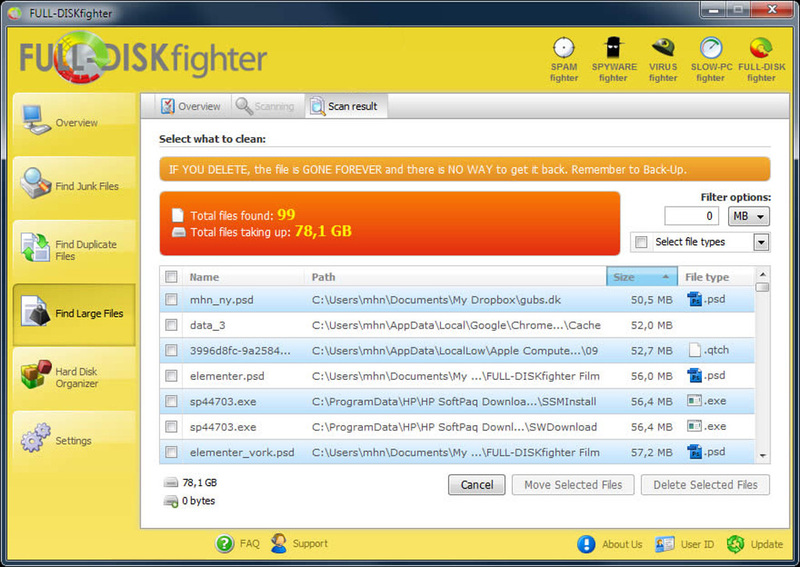Open Hard Disk Organizer in the sidebar
Viewport: 800px width, 567px height.
point(74,378)
